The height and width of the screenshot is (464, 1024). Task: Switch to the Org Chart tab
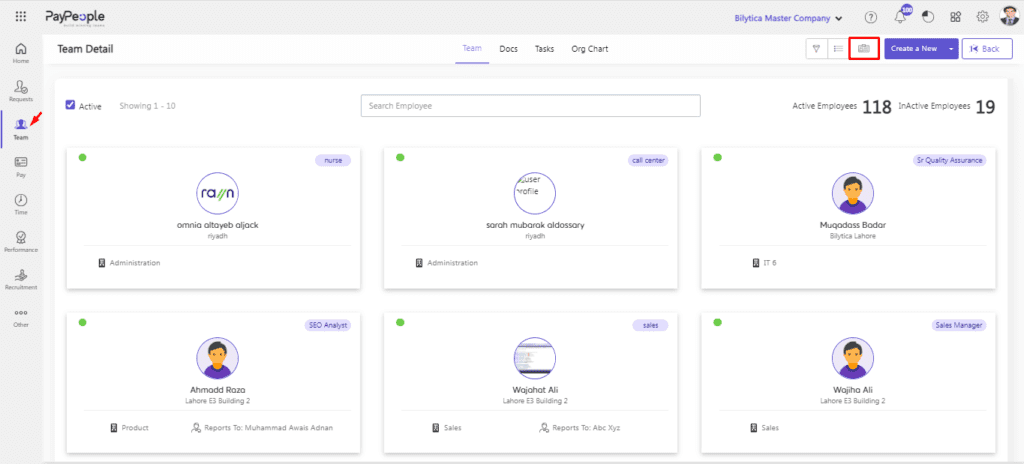coord(589,49)
